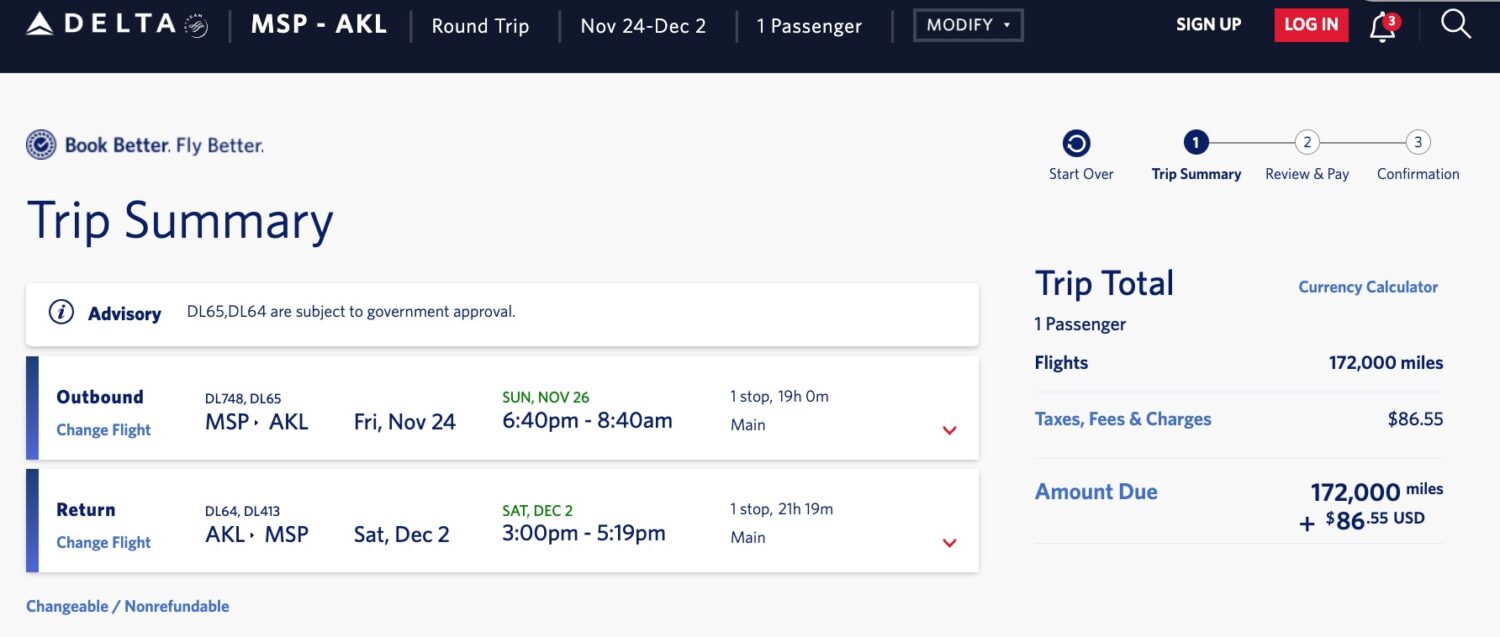Open the notification bell with badge
1500x637 pixels.
point(1383,27)
